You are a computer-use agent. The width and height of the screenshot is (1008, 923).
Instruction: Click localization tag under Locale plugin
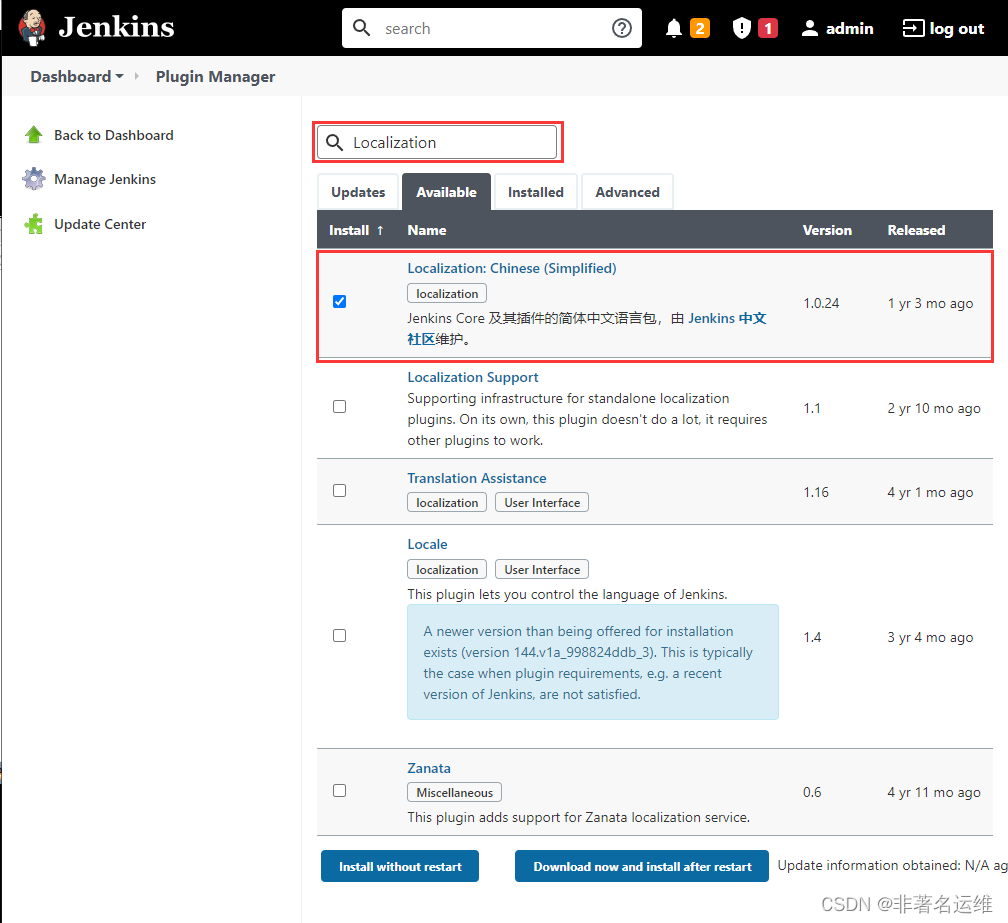(447, 569)
